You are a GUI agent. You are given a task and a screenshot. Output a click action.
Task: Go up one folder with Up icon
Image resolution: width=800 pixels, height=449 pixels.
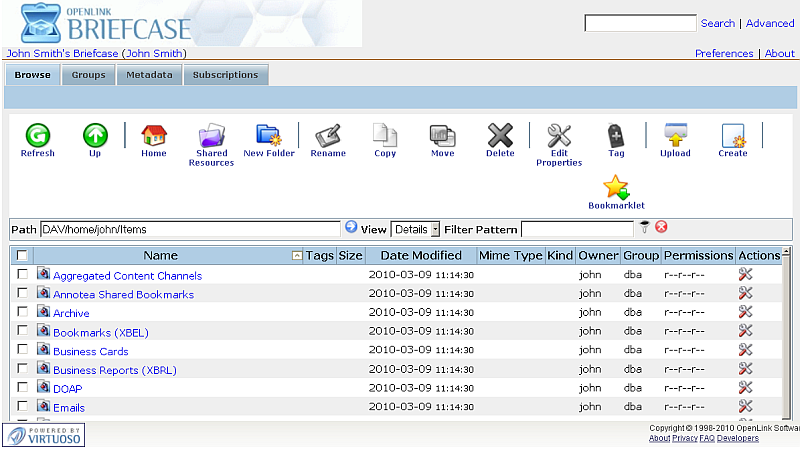(x=95, y=136)
